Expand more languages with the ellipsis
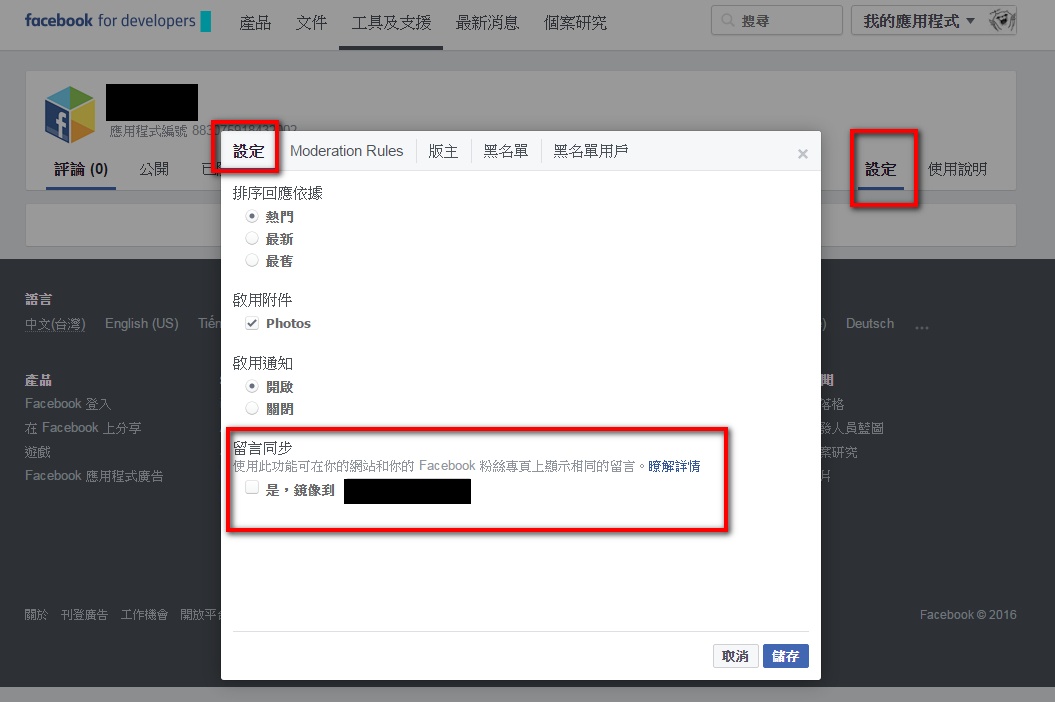The height and width of the screenshot is (702, 1055). (x=922, y=326)
